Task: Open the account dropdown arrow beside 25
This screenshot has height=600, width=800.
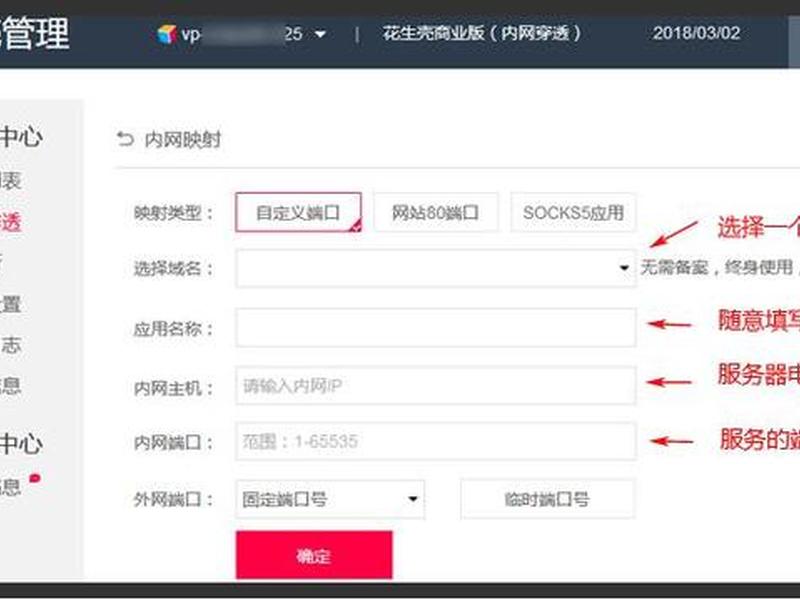Action: click(x=320, y=35)
